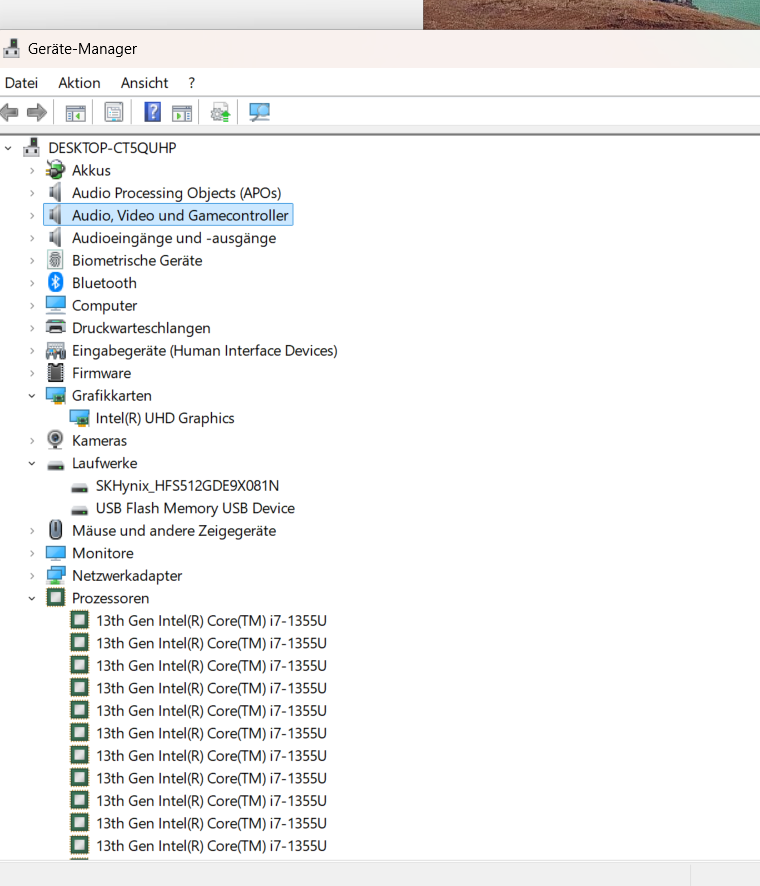Select the Computer label
760x886 pixels.
104,306
